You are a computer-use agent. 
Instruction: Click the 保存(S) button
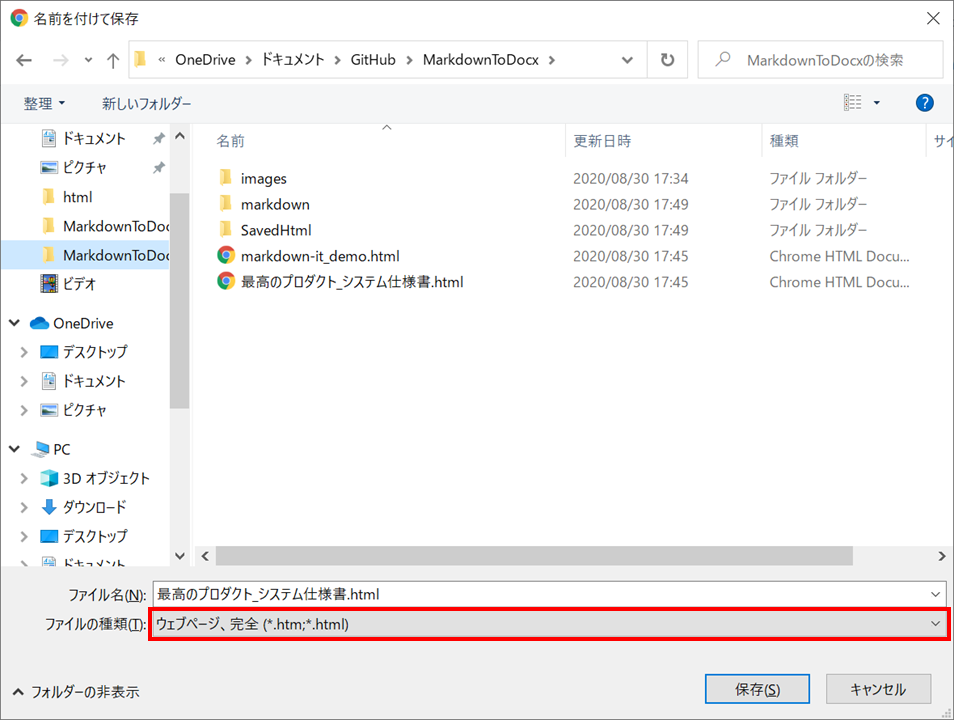point(757,689)
